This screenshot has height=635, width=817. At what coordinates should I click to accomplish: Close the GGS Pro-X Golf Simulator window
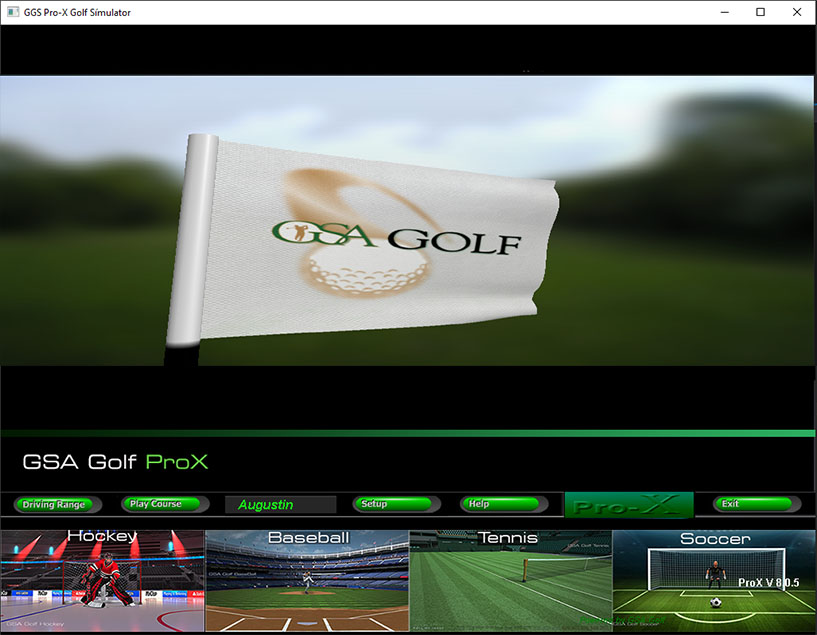pyautogui.click(x=797, y=12)
